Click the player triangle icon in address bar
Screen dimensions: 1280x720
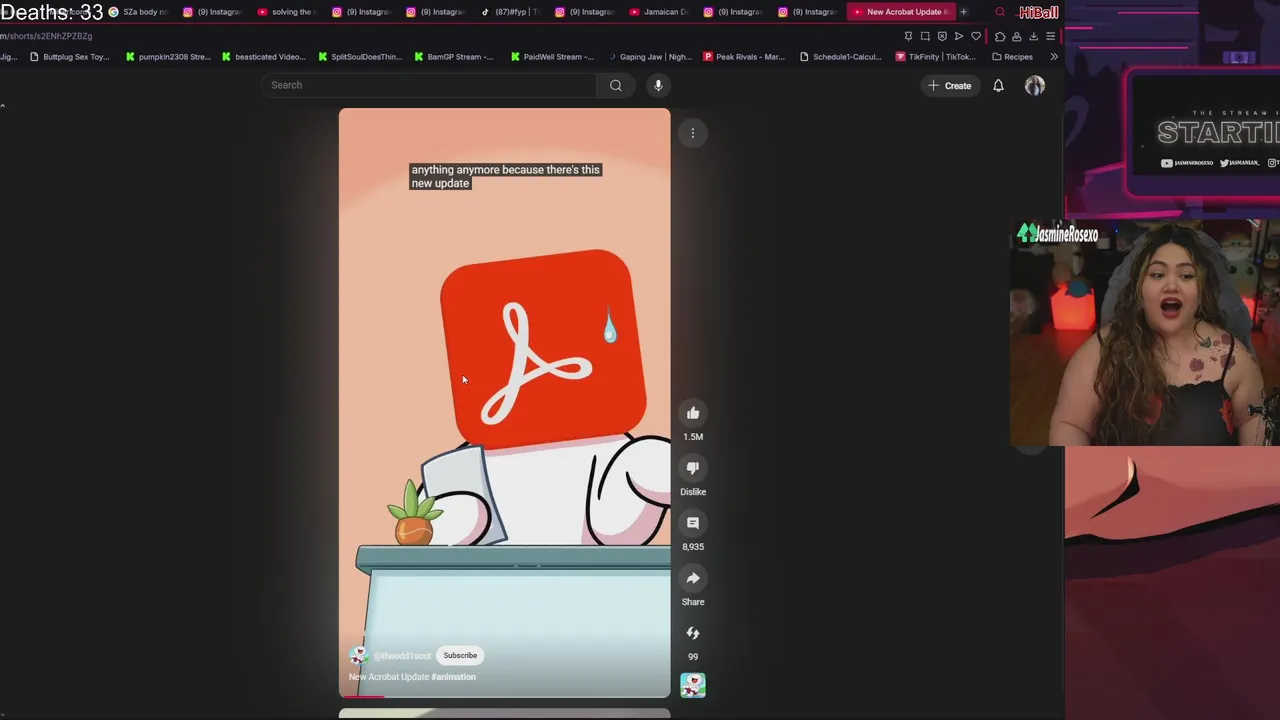click(x=959, y=36)
